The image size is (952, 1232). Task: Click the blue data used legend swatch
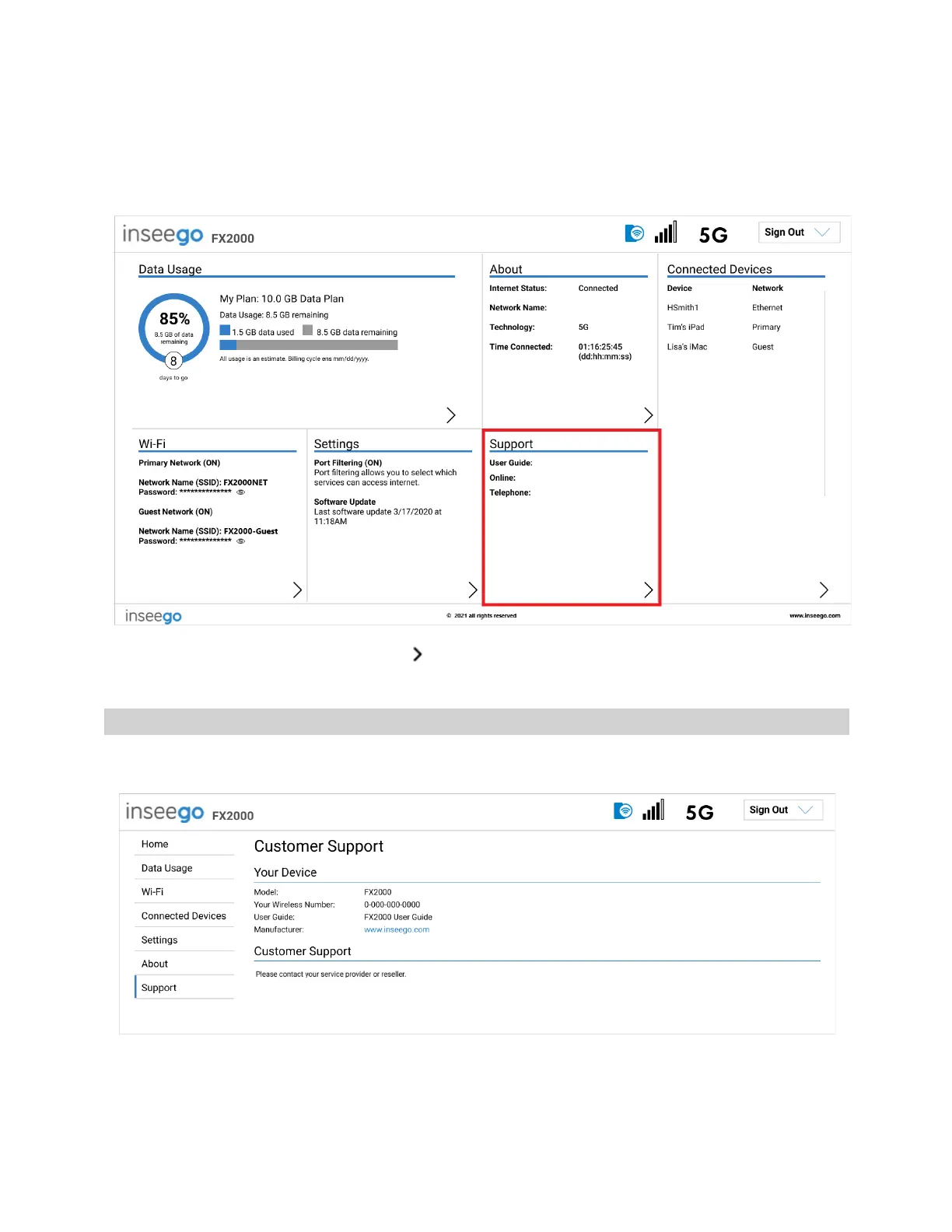pos(225,331)
